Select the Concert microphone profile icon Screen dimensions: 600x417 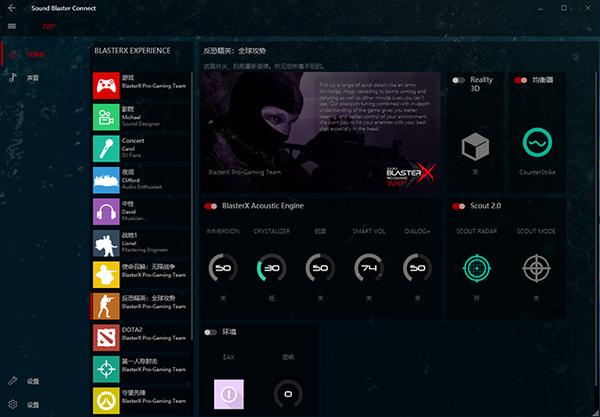coord(106,148)
